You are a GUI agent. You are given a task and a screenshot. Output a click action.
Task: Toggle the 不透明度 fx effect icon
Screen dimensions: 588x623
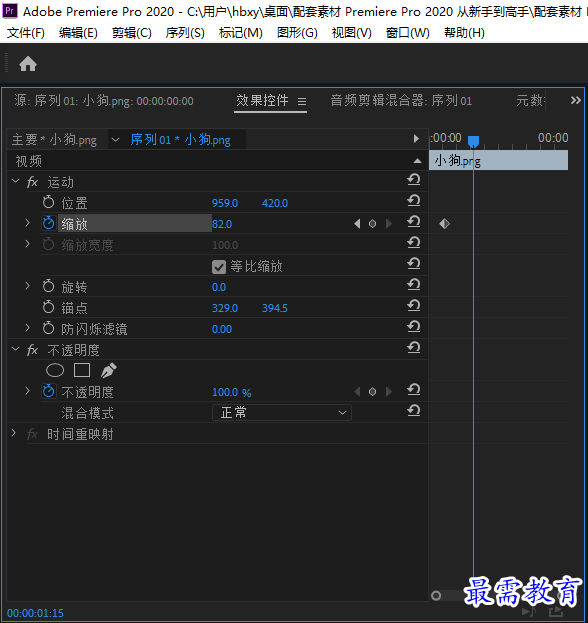pos(32,350)
